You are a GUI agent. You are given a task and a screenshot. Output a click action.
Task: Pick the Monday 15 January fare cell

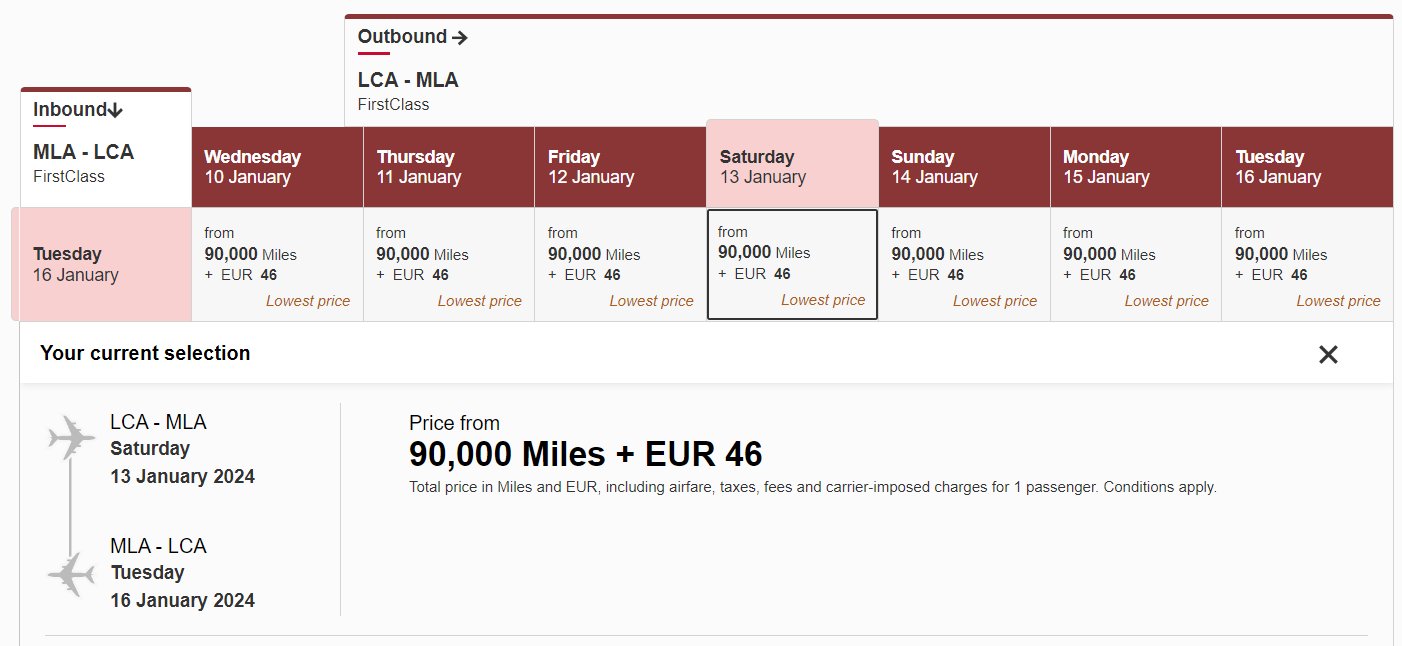[x=1136, y=265]
